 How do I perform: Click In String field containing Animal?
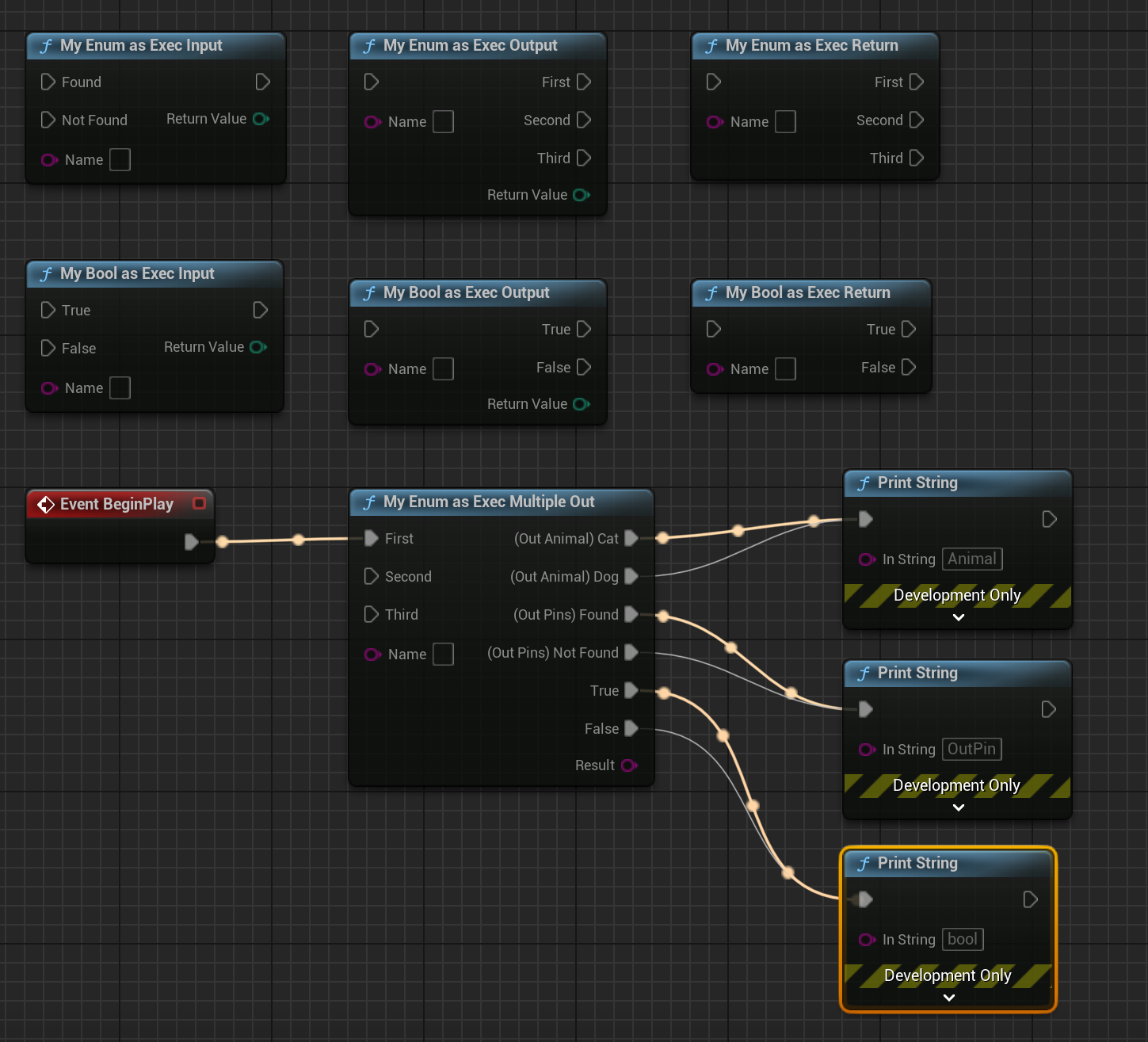point(971,559)
